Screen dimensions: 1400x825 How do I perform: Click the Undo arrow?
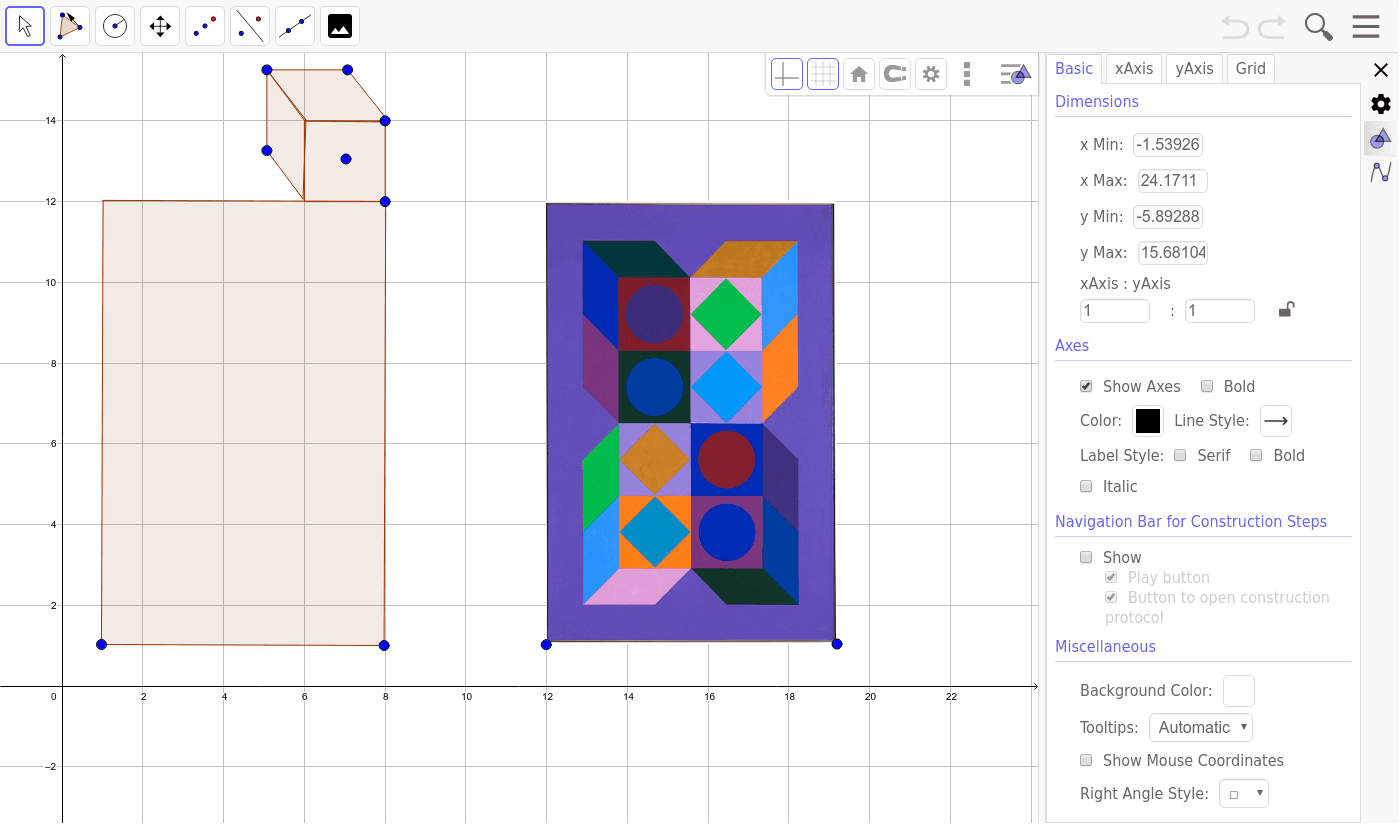[1235, 27]
